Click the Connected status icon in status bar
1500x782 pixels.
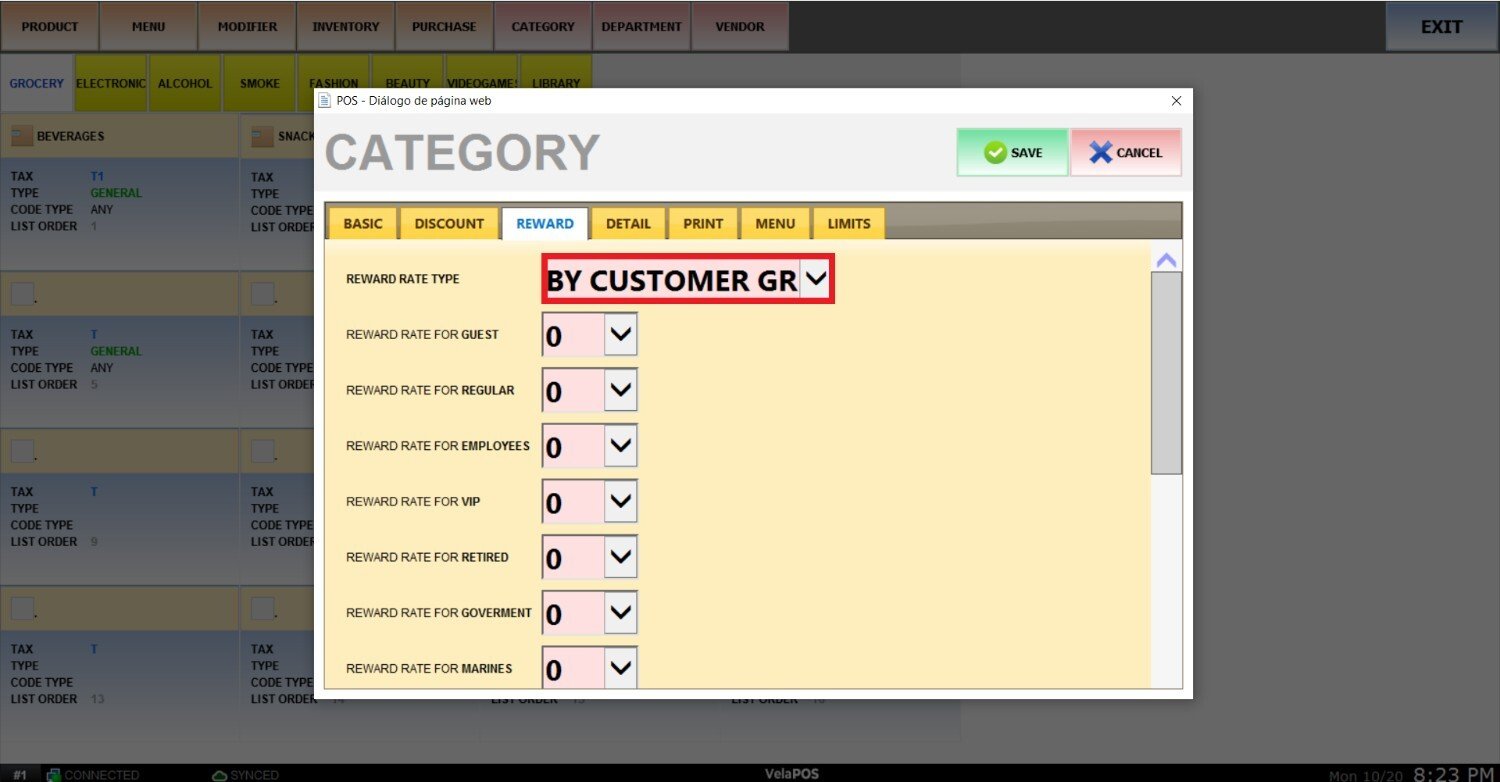tap(54, 775)
